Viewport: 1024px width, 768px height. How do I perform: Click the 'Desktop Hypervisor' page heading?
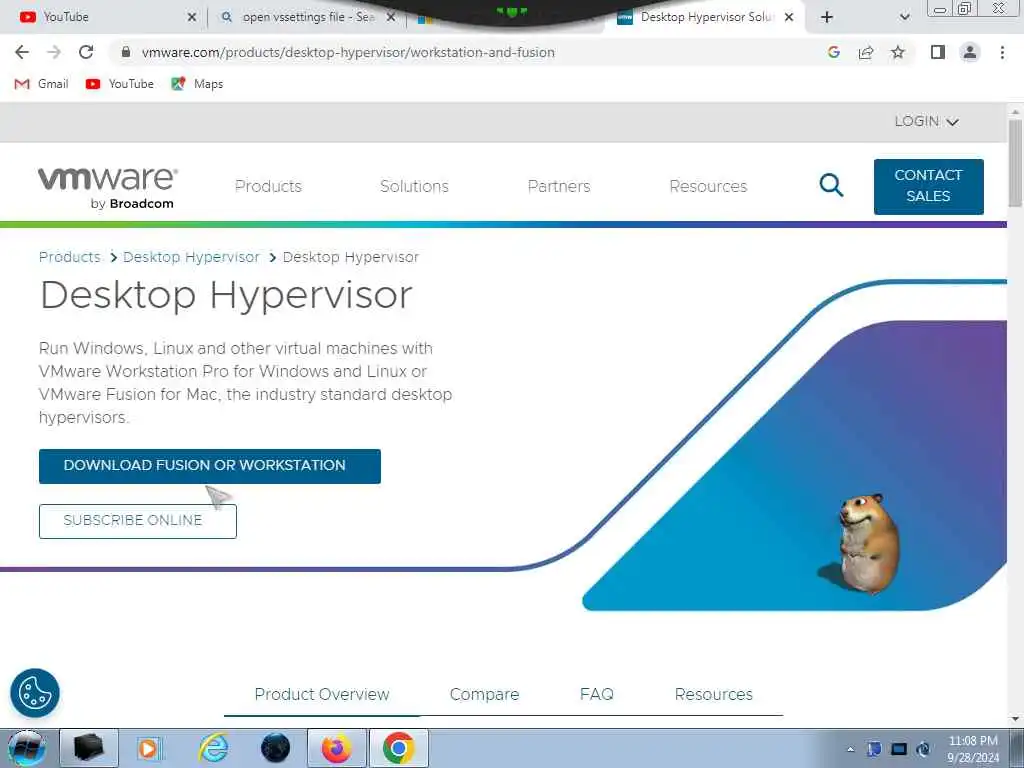pos(226,295)
